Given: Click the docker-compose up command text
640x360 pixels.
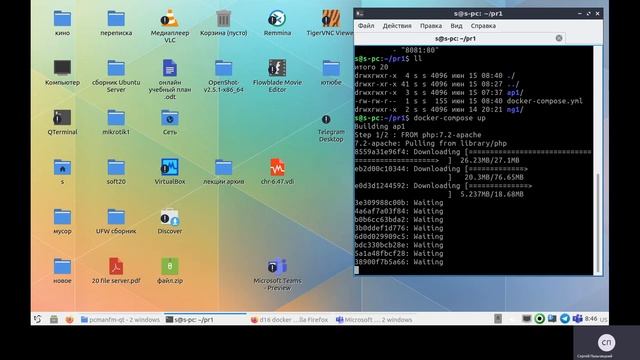Looking at the screenshot, I should click(x=449, y=118).
